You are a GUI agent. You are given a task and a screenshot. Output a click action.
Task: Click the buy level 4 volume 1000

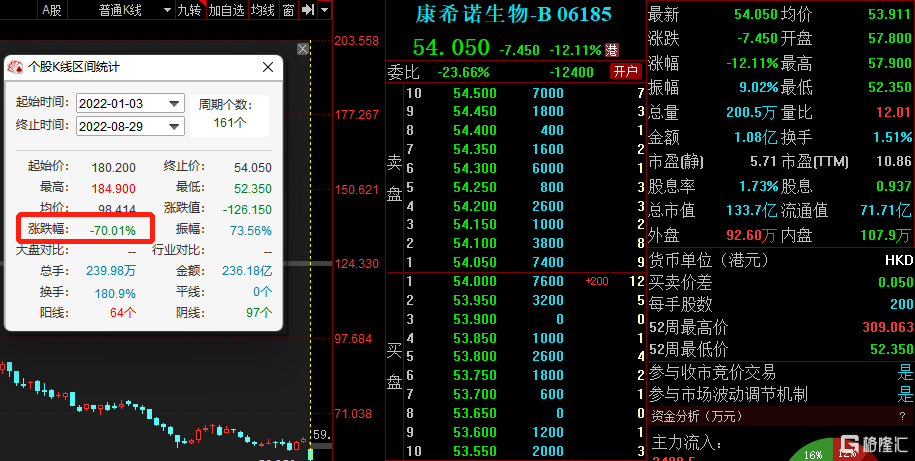point(548,338)
